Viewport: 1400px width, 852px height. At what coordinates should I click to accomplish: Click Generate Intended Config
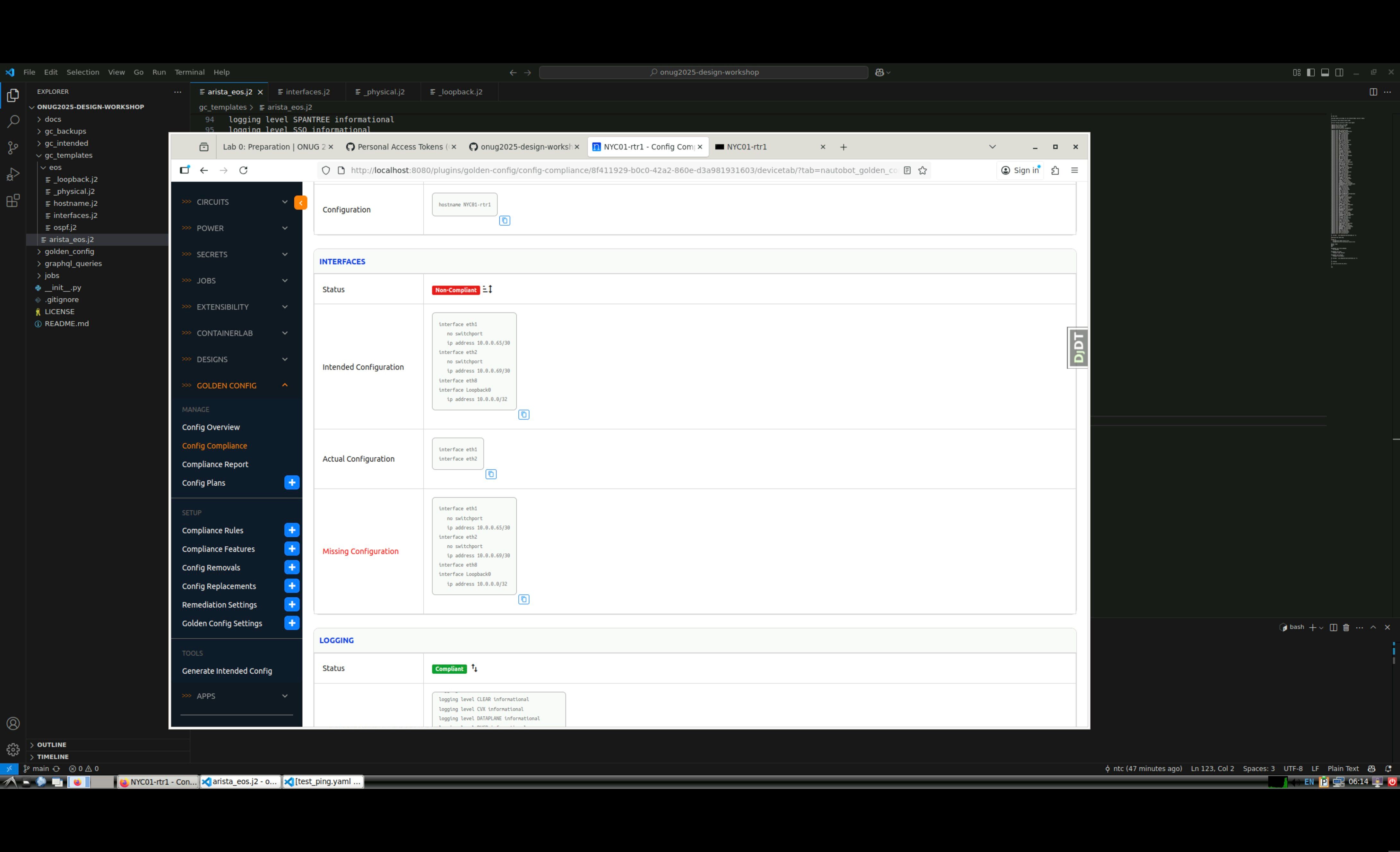click(227, 671)
